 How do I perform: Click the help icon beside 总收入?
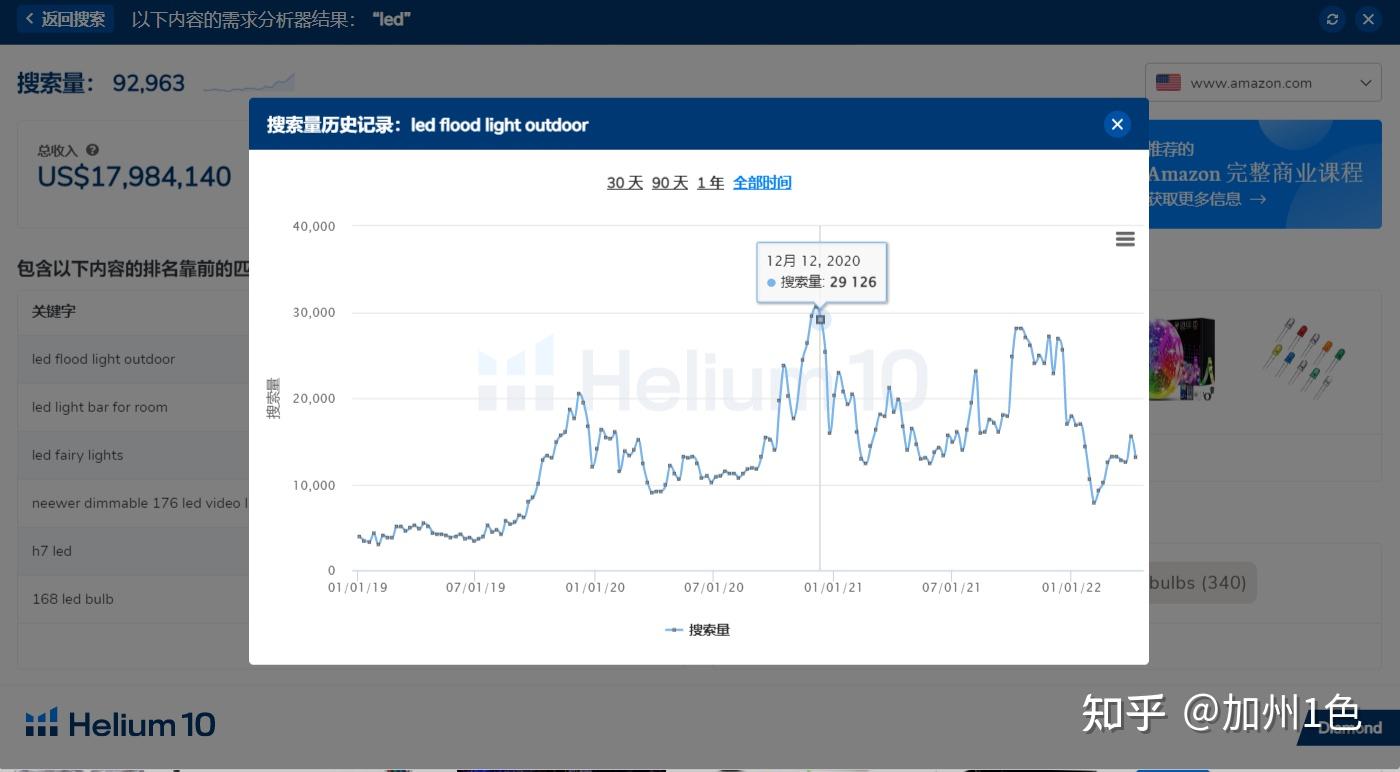(92, 150)
